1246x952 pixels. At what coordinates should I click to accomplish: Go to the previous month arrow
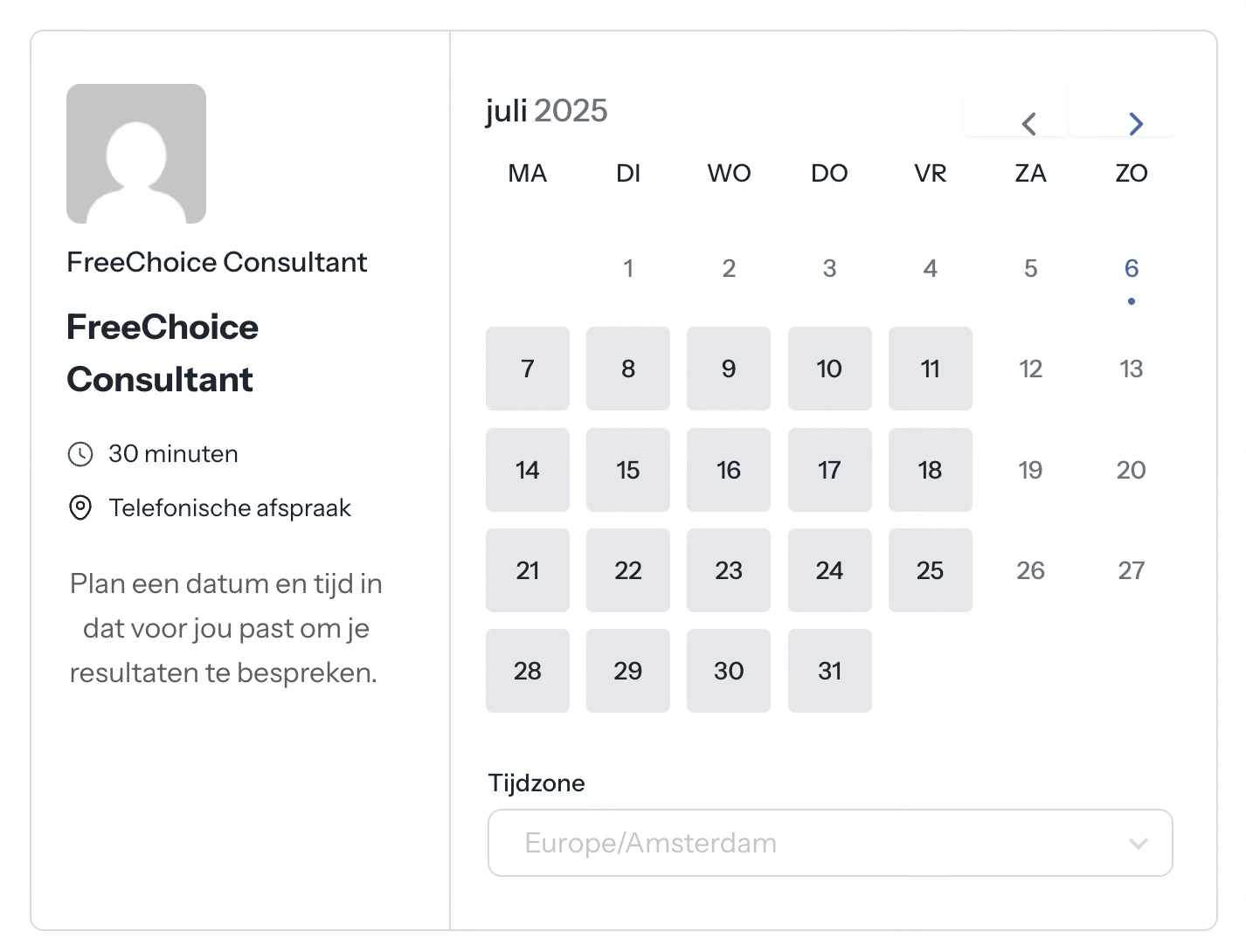pos(1029,123)
